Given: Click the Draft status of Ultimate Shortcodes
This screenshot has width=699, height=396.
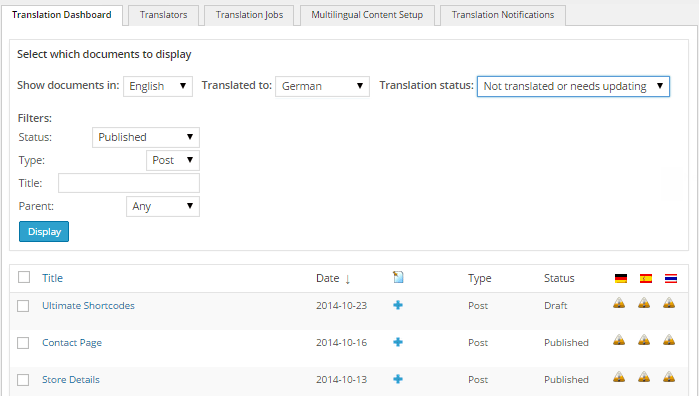Looking at the screenshot, I should (x=555, y=305).
